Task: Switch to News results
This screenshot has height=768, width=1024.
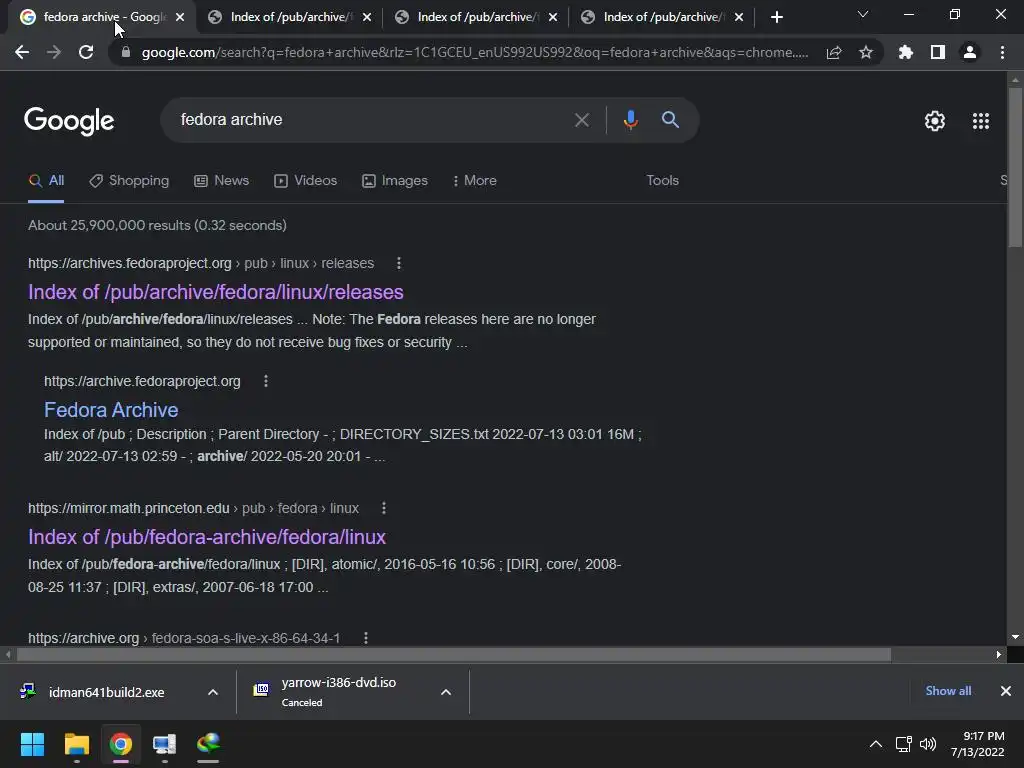Action: tap(221, 181)
